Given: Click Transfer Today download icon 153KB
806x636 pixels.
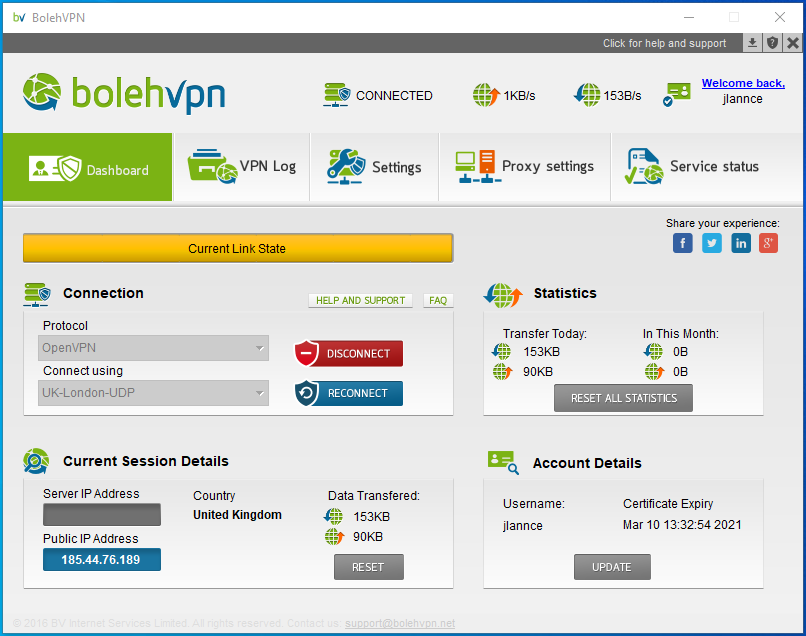Looking at the screenshot, I should [502, 352].
